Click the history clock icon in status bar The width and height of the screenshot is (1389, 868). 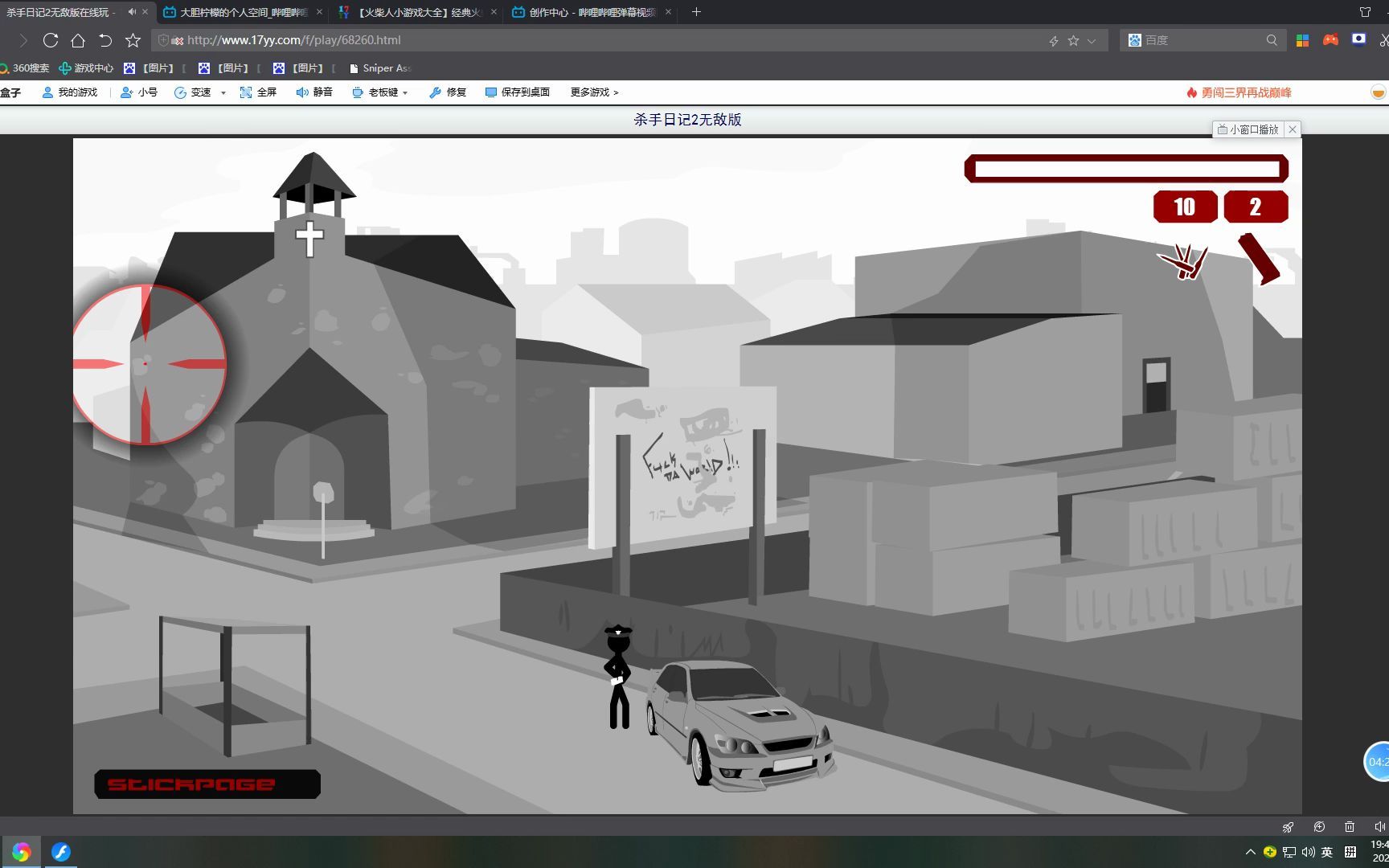[x=1319, y=826]
